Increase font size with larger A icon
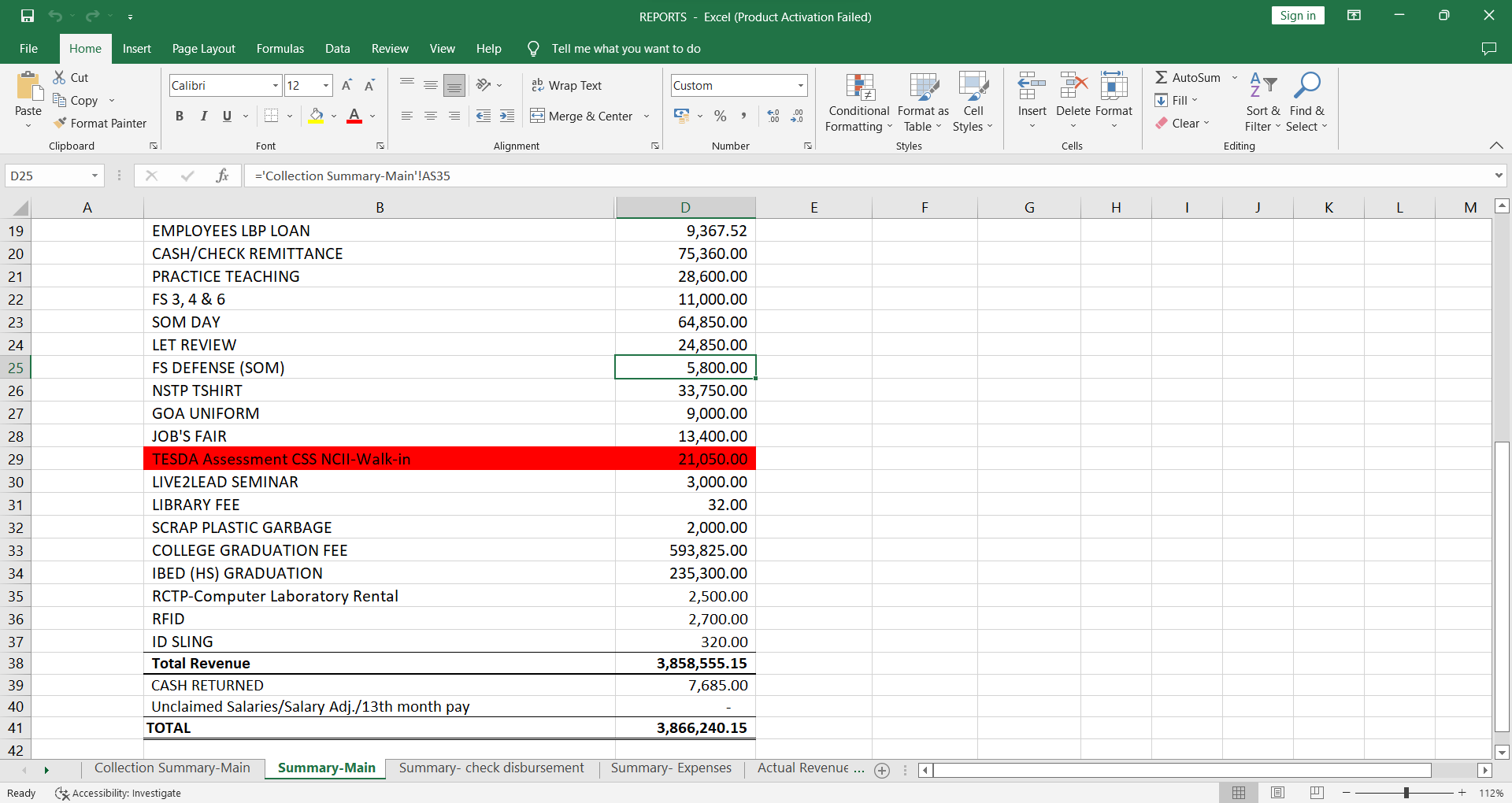 [346, 85]
